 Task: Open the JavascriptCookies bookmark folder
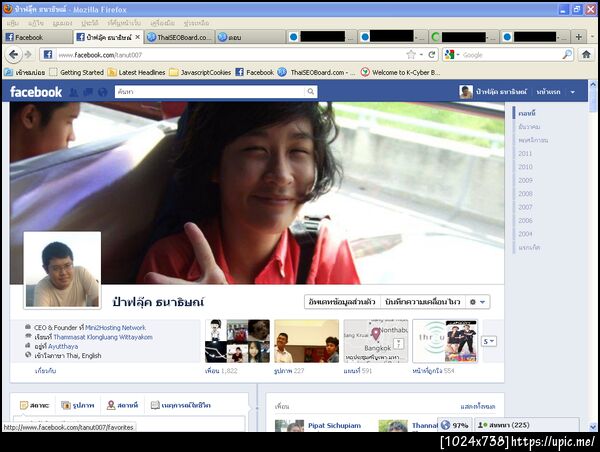200,72
